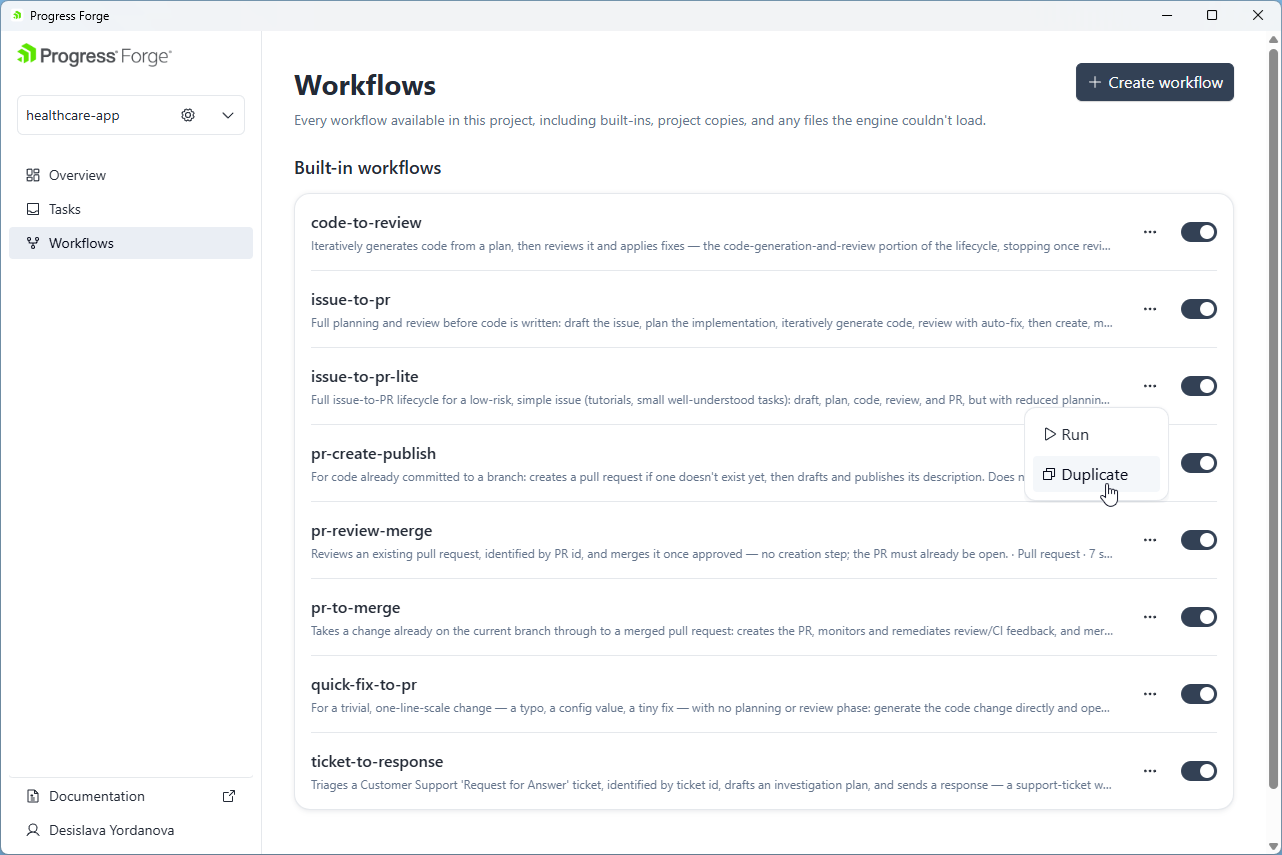1282x855 pixels.
Task: Click the external link icon beside Documentation
Action: (x=229, y=796)
